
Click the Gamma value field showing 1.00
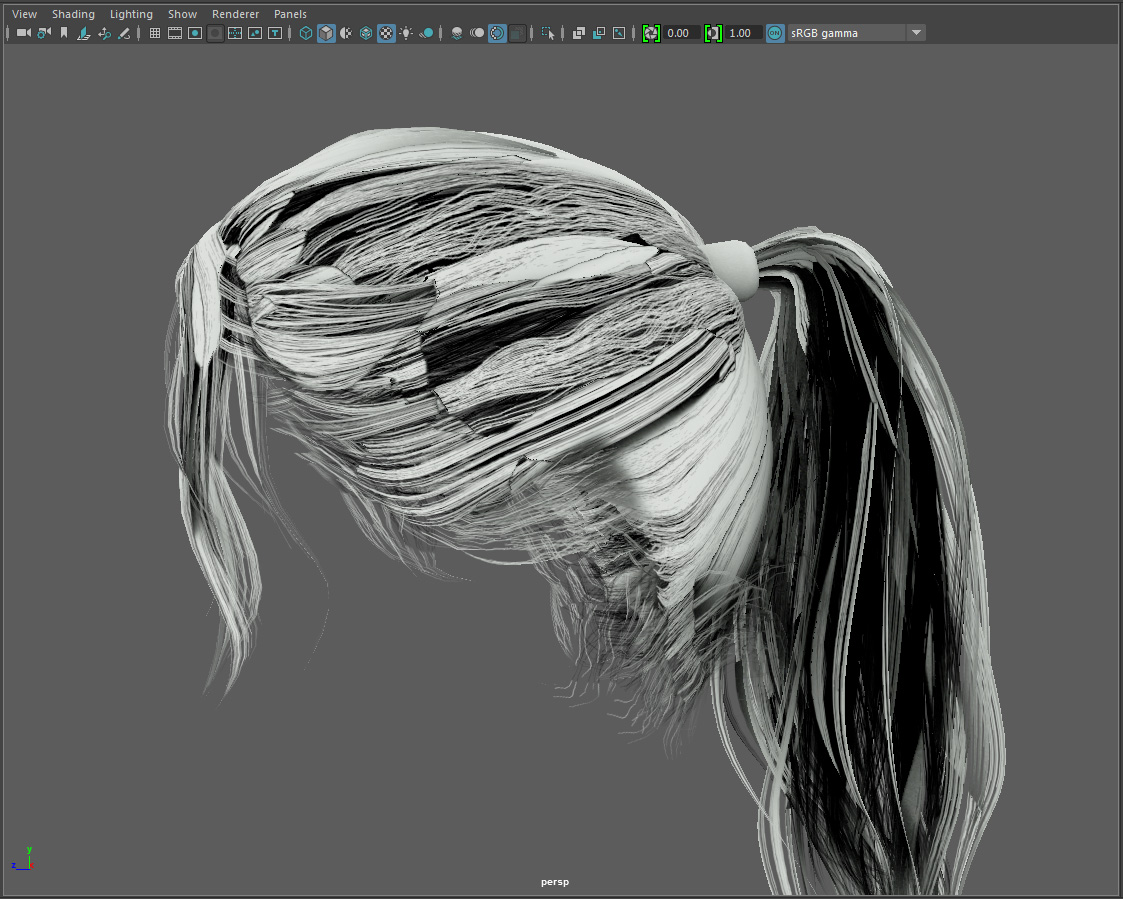(742, 33)
